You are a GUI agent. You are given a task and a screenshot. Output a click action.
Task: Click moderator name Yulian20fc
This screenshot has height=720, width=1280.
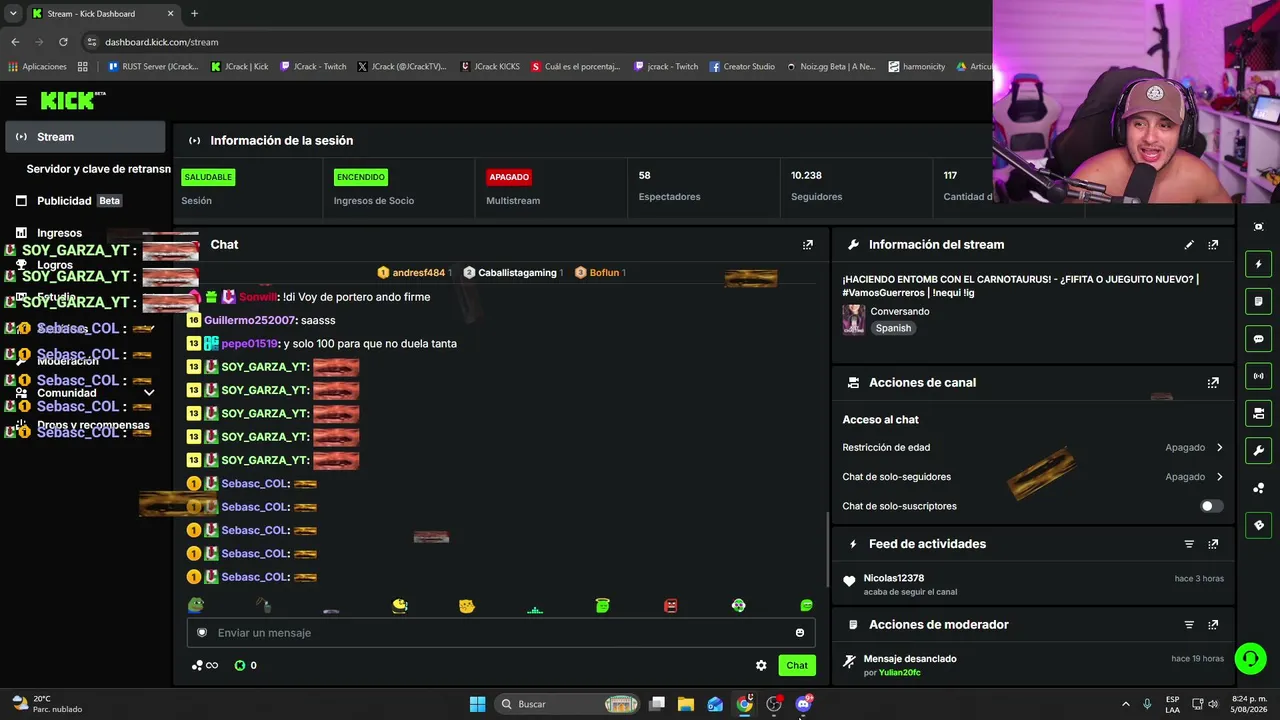click(x=900, y=673)
